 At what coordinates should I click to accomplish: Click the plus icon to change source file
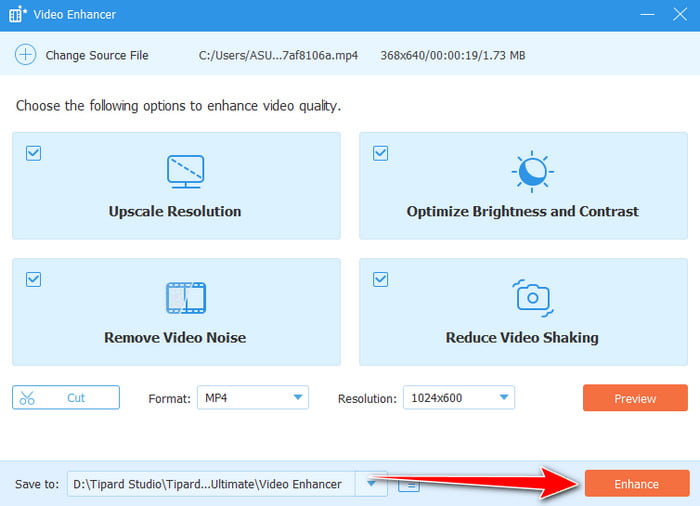point(25,55)
